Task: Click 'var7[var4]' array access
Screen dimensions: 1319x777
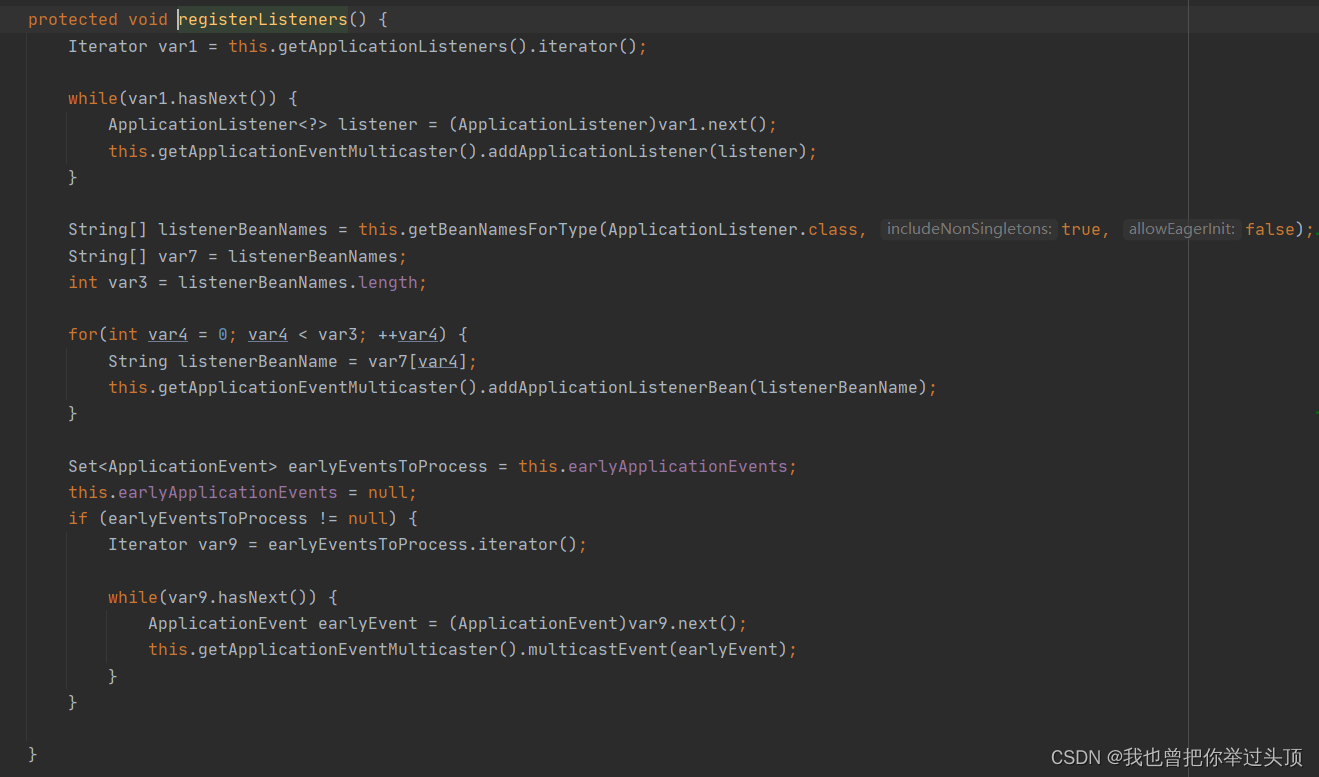Action: pyautogui.click(x=418, y=361)
